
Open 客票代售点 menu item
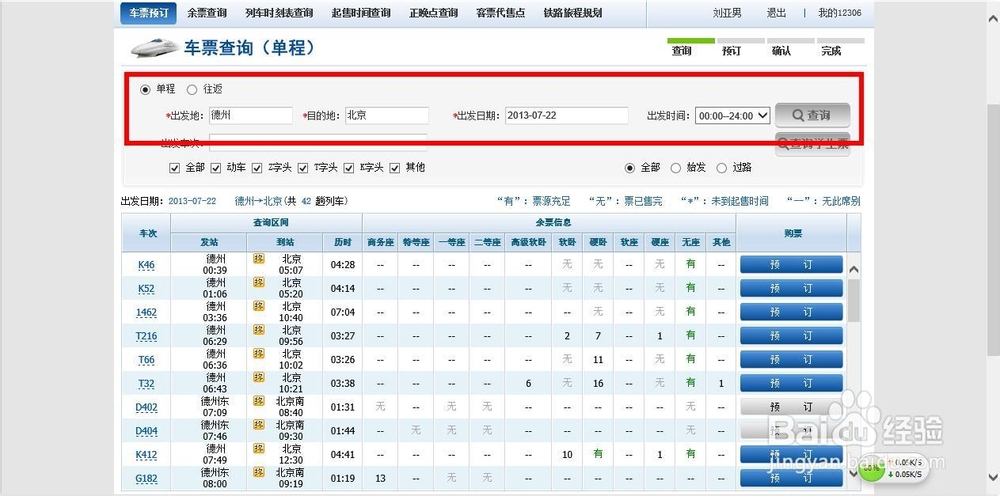coord(501,13)
